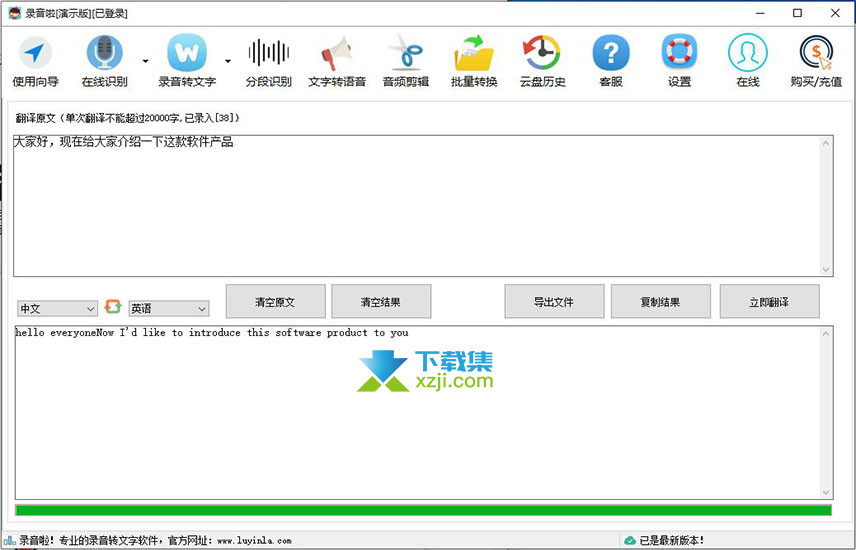
Task: Maximize the 录音啦 window
Action: (798, 13)
